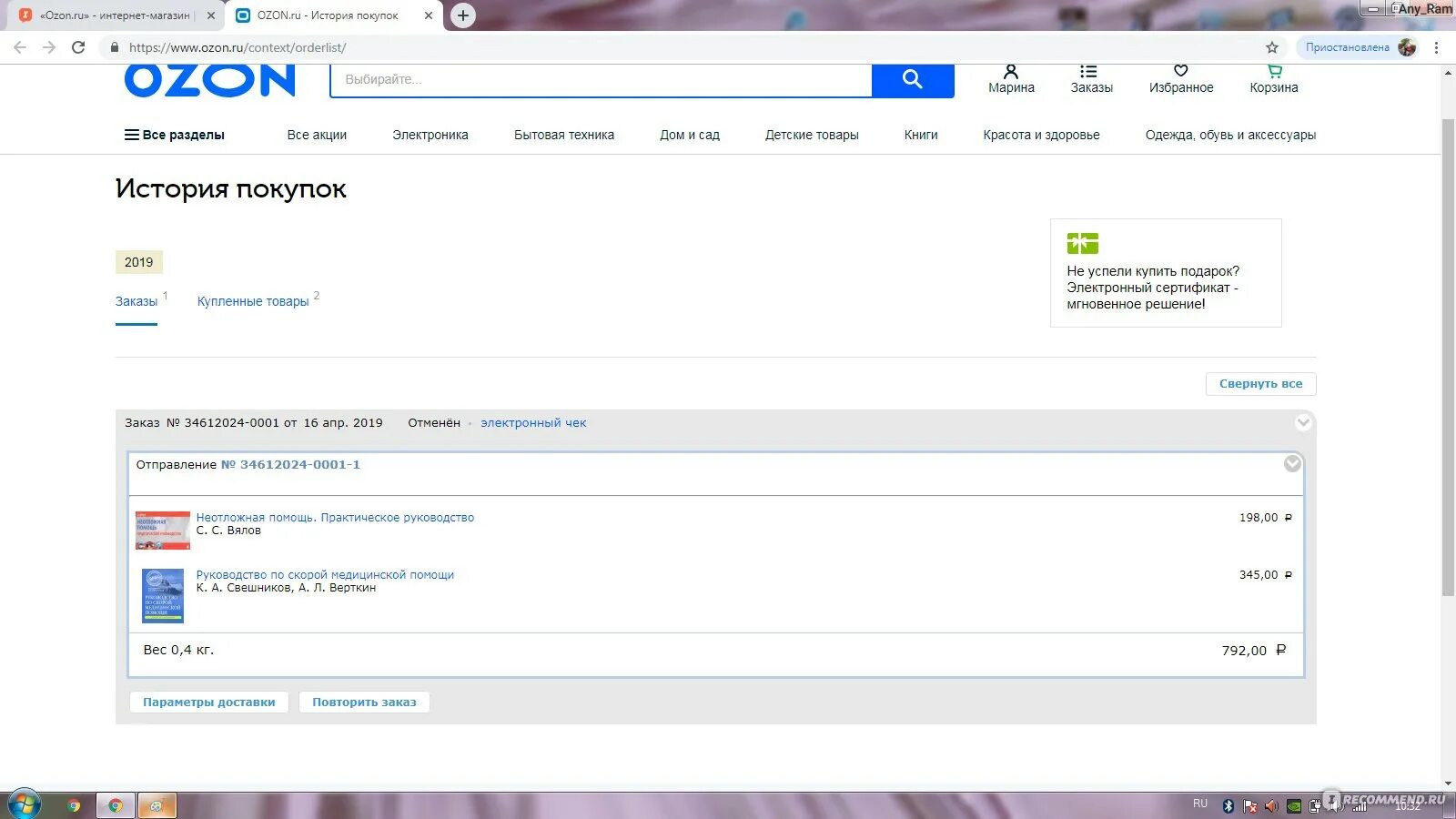Open электронный чек link
1456x819 pixels.
[x=533, y=423]
